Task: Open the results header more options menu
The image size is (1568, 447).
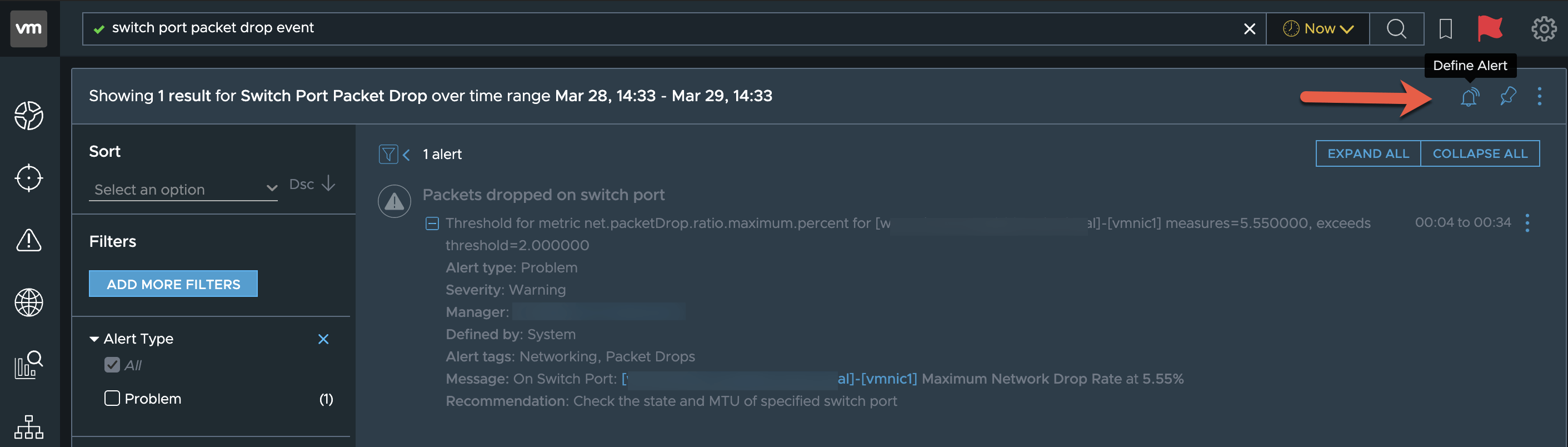Action: click(x=1540, y=96)
